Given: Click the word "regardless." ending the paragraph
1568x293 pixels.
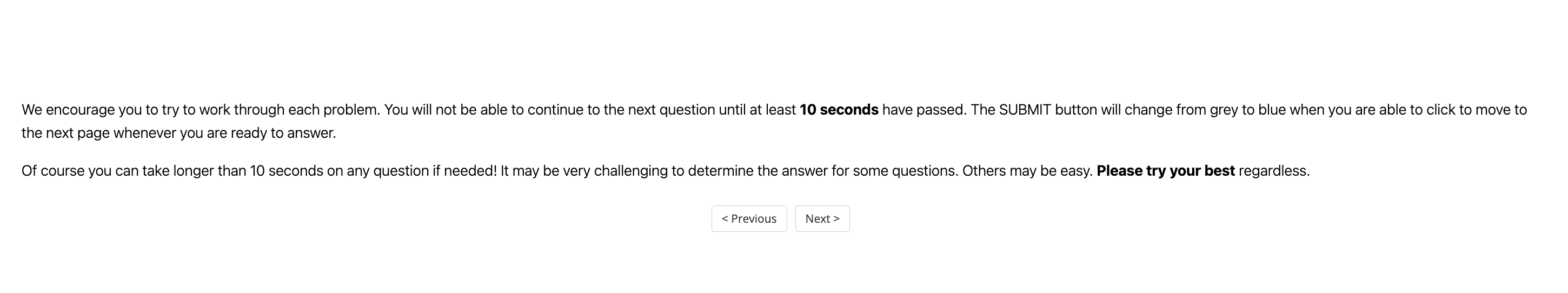Looking at the screenshot, I should pyautogui.click(x=1274, y=171).
